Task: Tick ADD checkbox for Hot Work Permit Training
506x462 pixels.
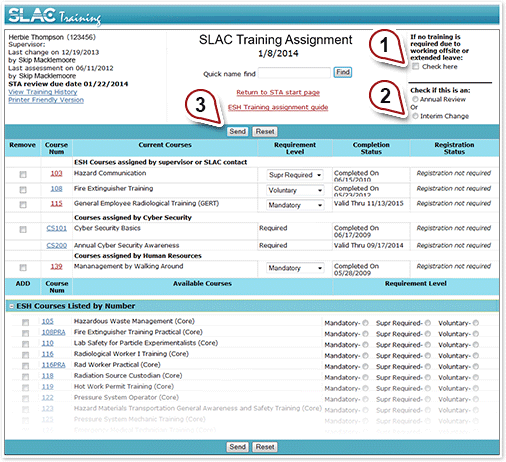Action: 25,388
